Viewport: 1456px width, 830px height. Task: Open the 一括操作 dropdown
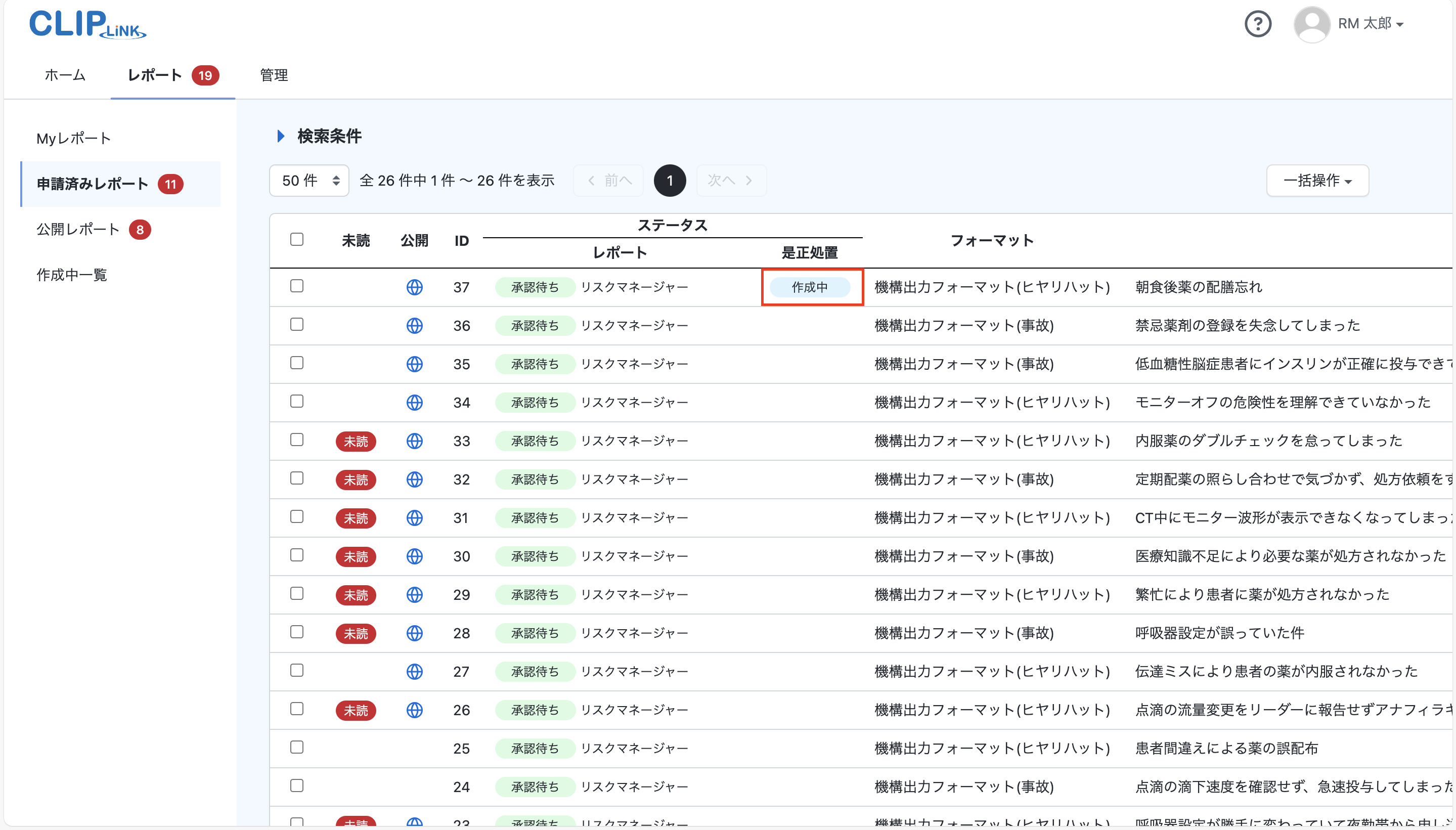1317,180
